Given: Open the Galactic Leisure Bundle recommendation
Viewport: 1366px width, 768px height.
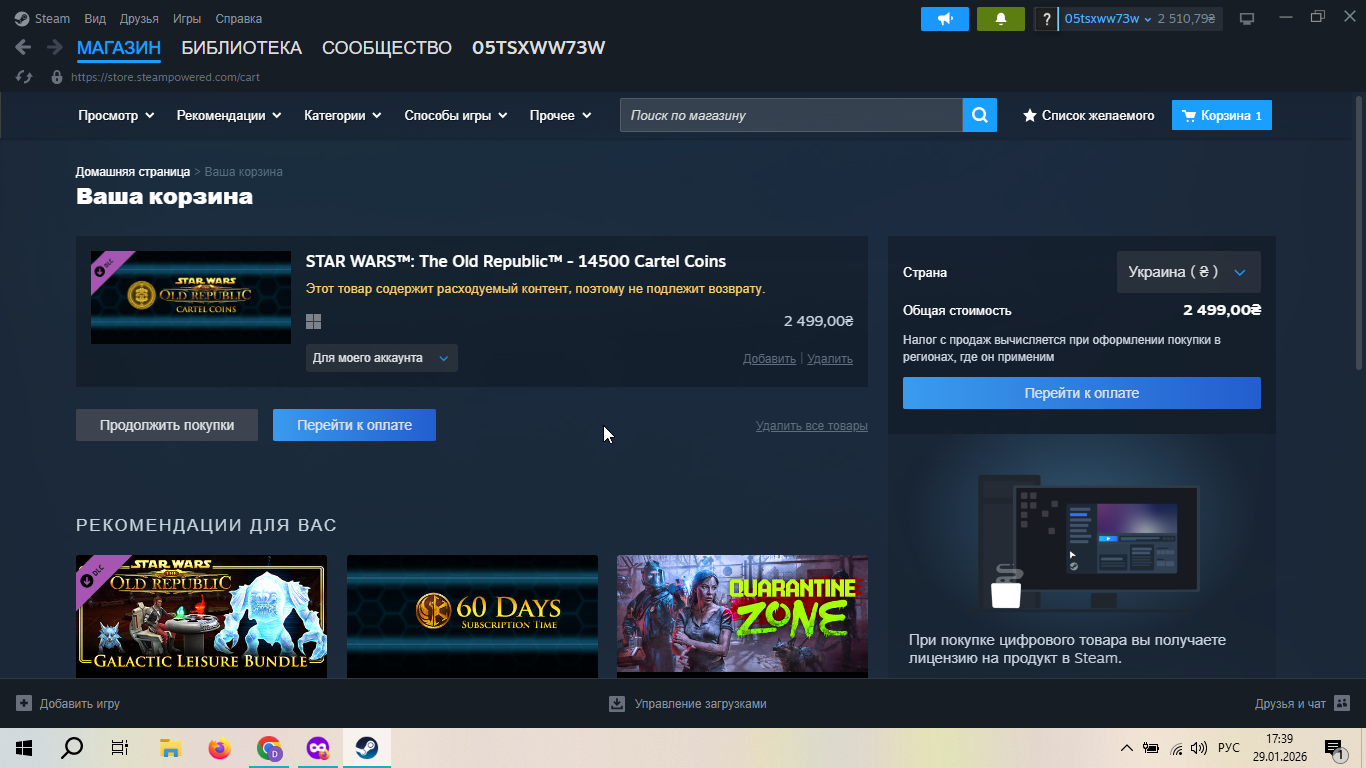Looking at the screenshot, I should [201, 616].
